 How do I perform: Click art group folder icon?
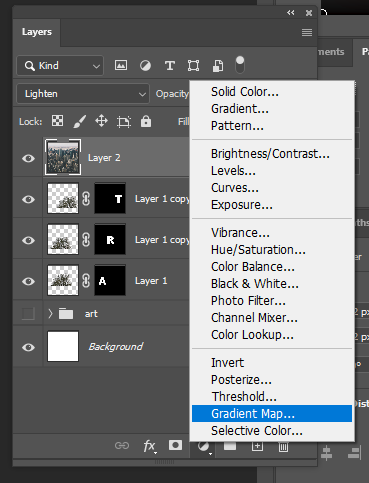[66, 313]
